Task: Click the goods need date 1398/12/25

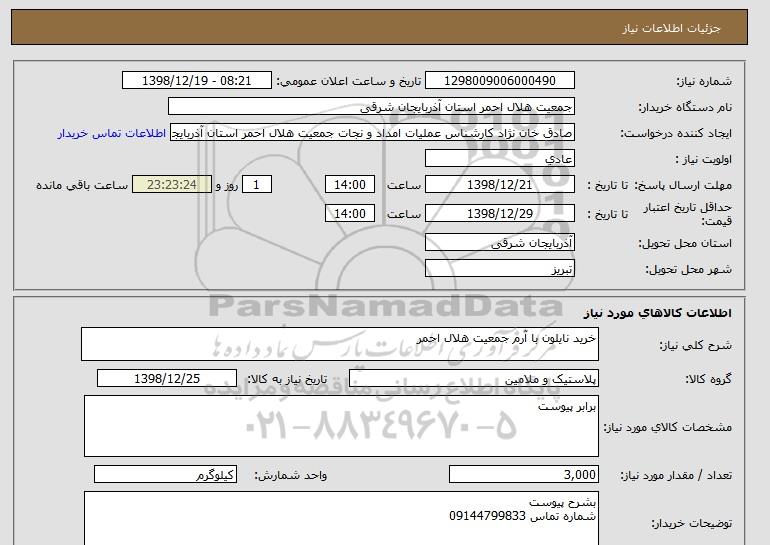Action: coord(167,379)
